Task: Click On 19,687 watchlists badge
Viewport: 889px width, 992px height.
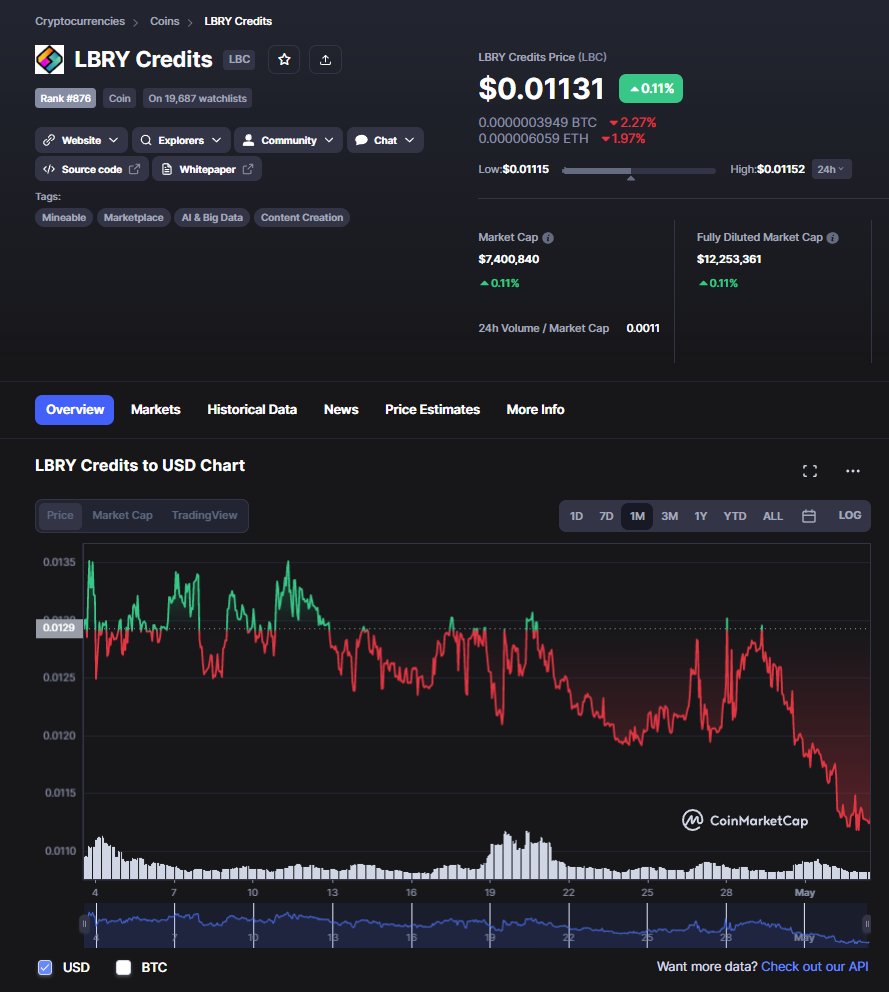Action: point(197,98)
